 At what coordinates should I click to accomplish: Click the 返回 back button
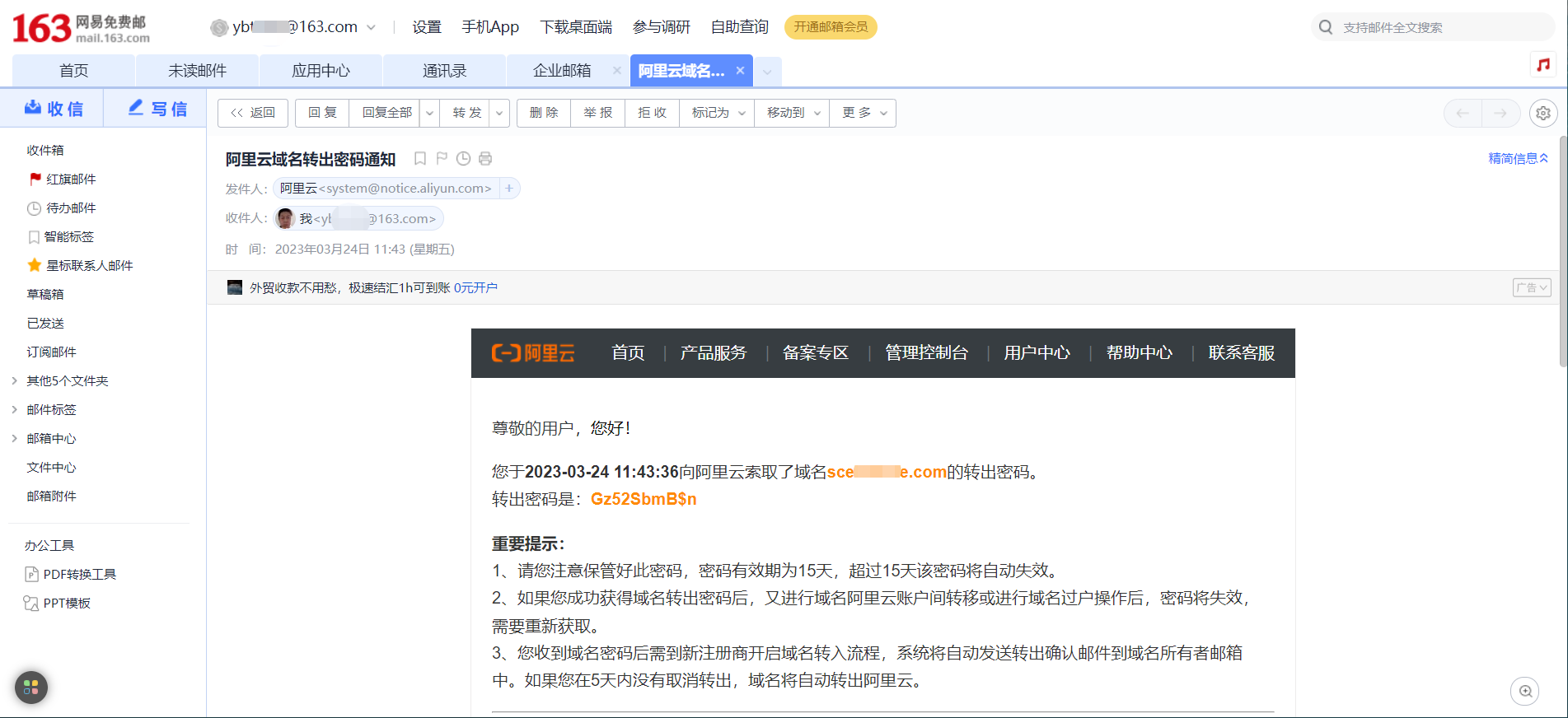253,113
